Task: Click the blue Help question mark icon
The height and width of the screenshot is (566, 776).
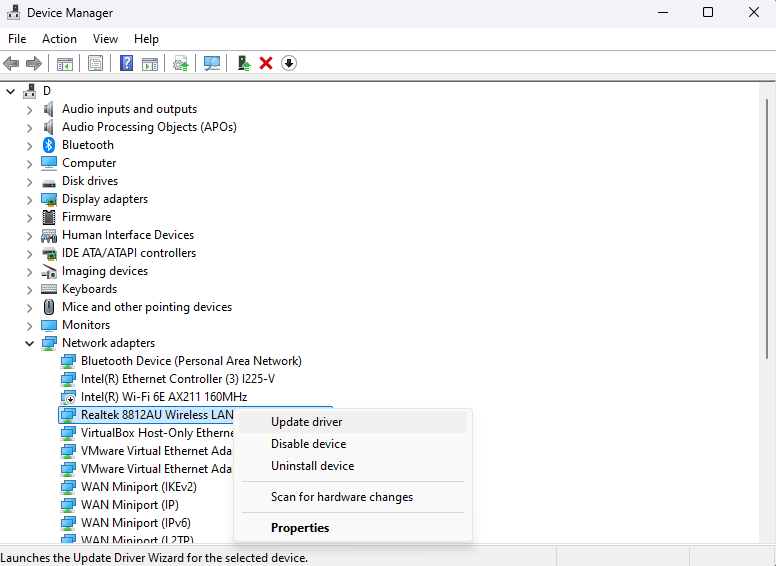Action: point(127,63)
